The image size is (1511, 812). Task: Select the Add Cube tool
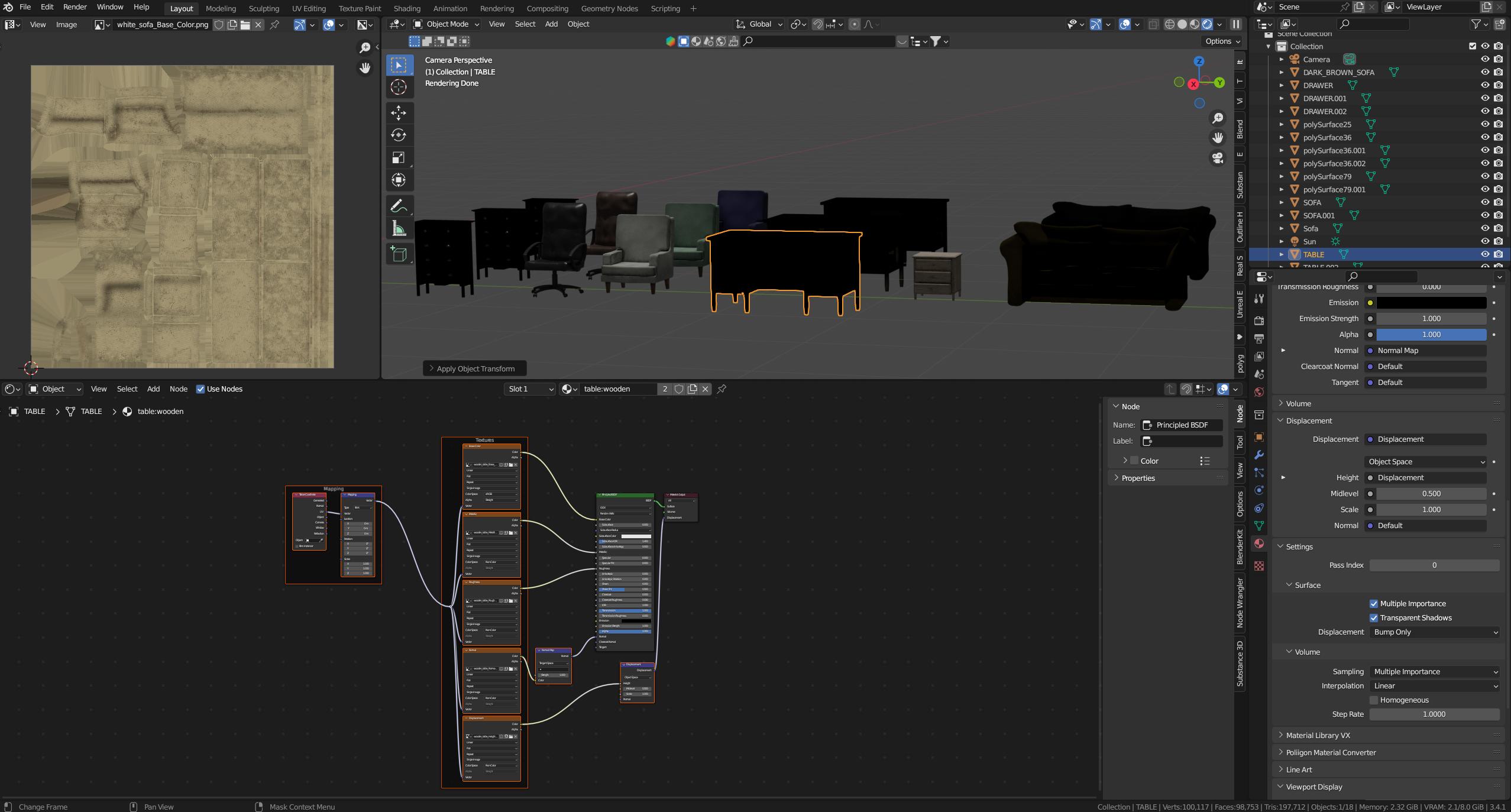[x=399, y=254]
